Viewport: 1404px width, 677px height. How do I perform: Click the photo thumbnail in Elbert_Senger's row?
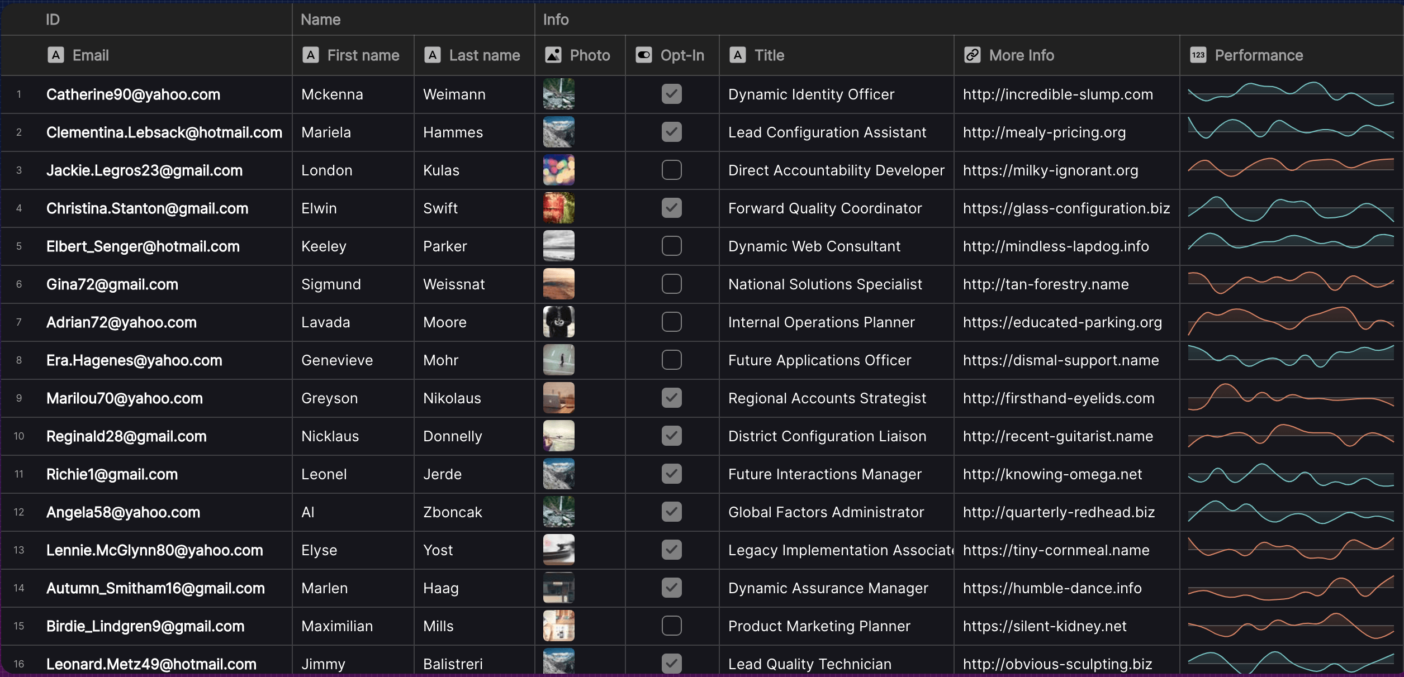click(557, 246)
